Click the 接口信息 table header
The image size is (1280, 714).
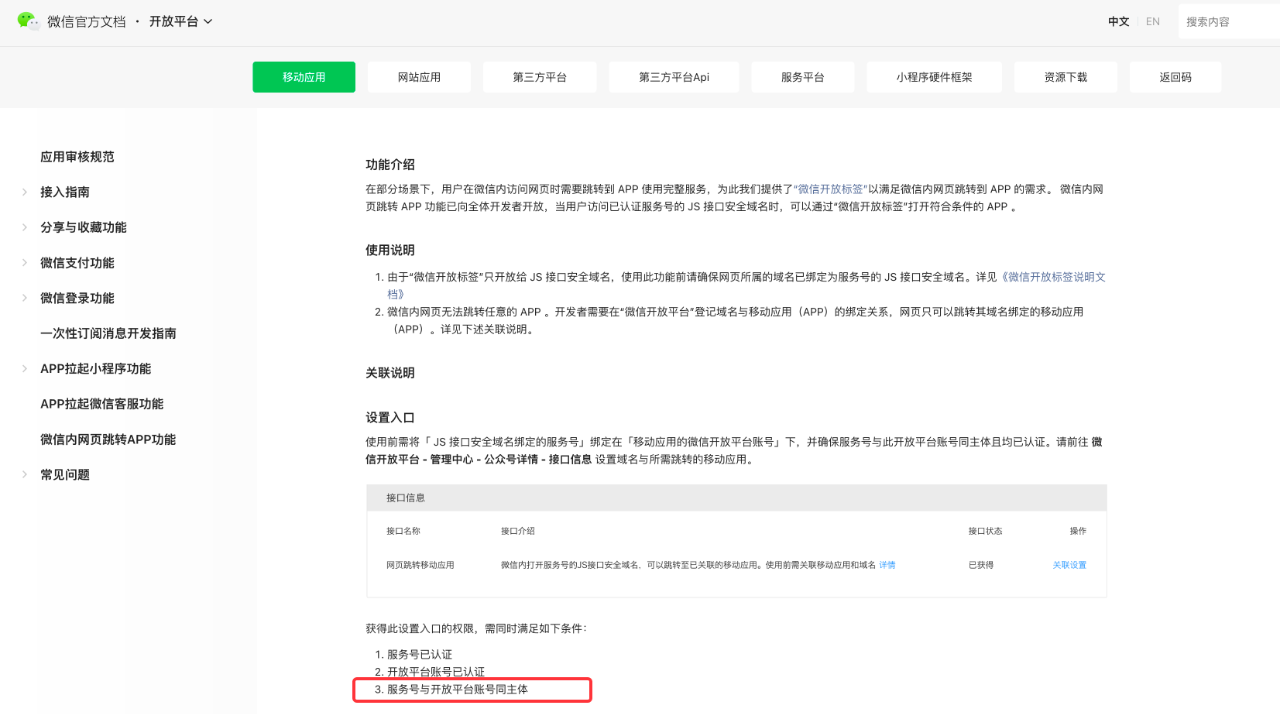click(x=736, y=497)
